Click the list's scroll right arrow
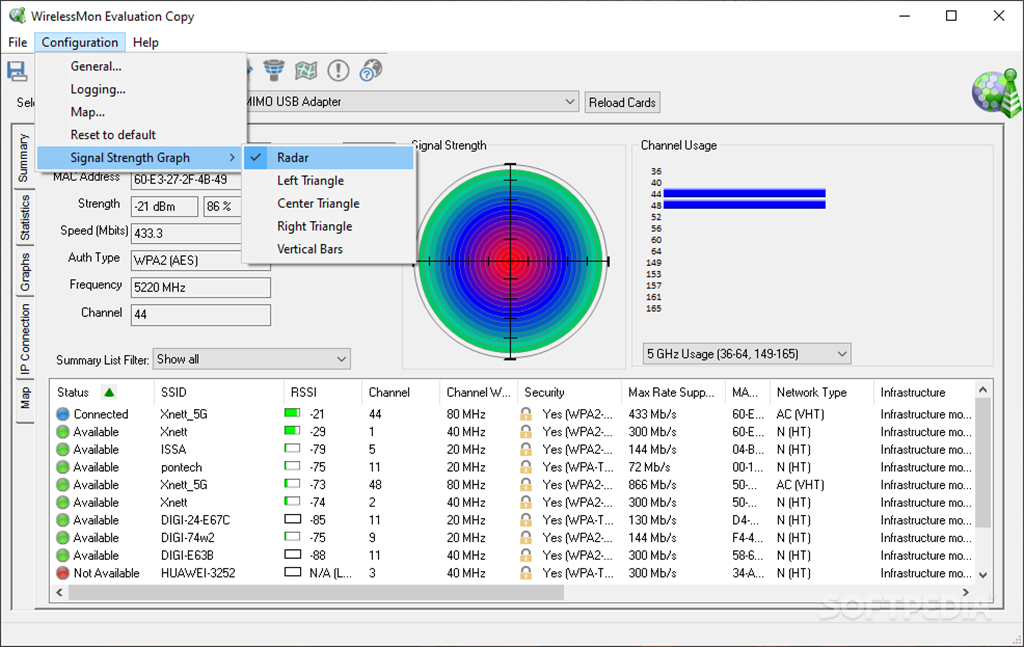Viewport: 1024px width, 647px height. pyautogui.click(x=965, y=592)
